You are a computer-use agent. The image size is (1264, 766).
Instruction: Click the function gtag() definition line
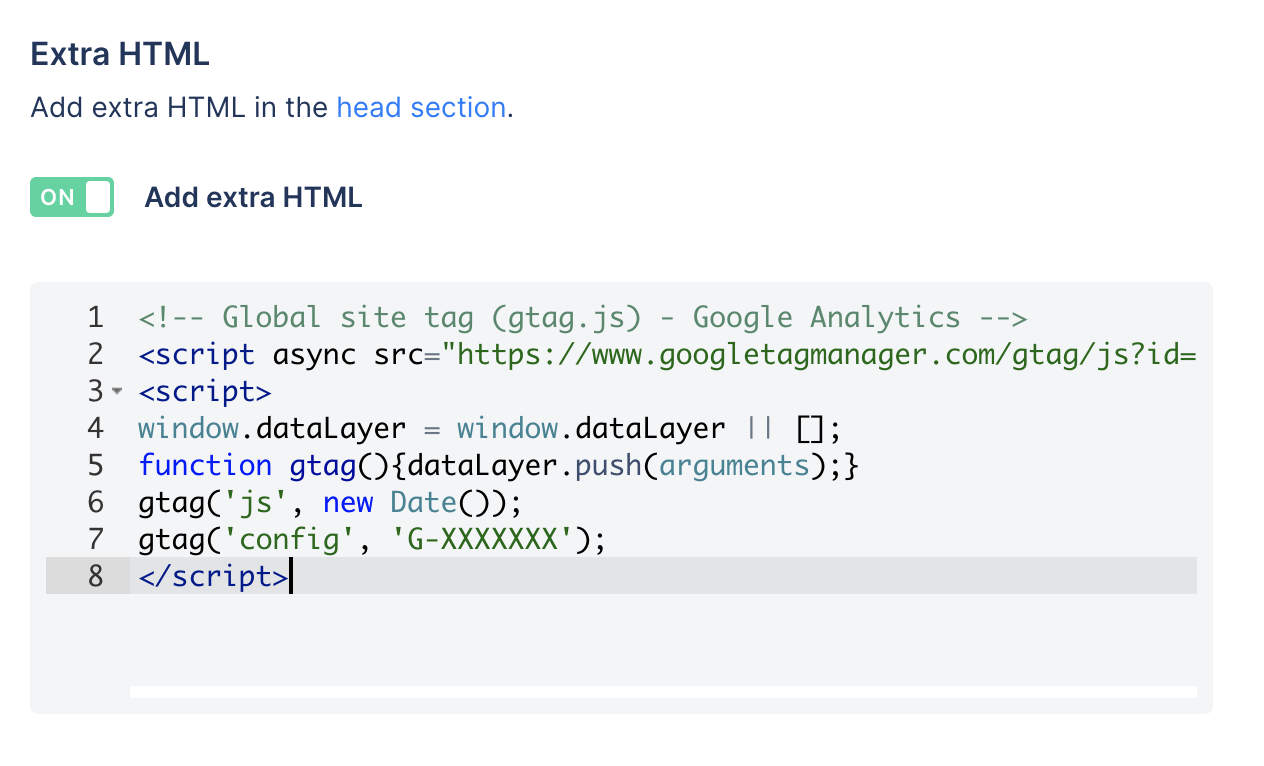(x=499, y=466)
